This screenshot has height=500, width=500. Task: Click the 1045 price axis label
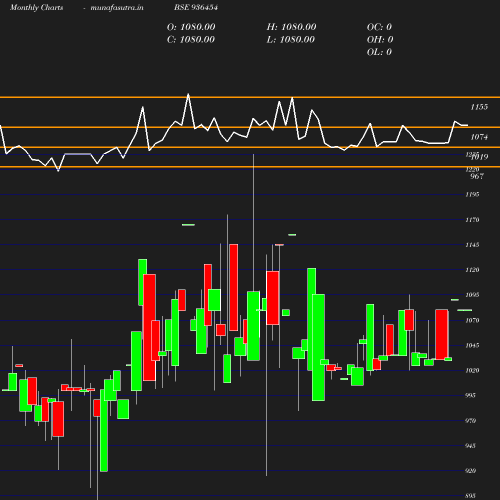click(472, 345)
